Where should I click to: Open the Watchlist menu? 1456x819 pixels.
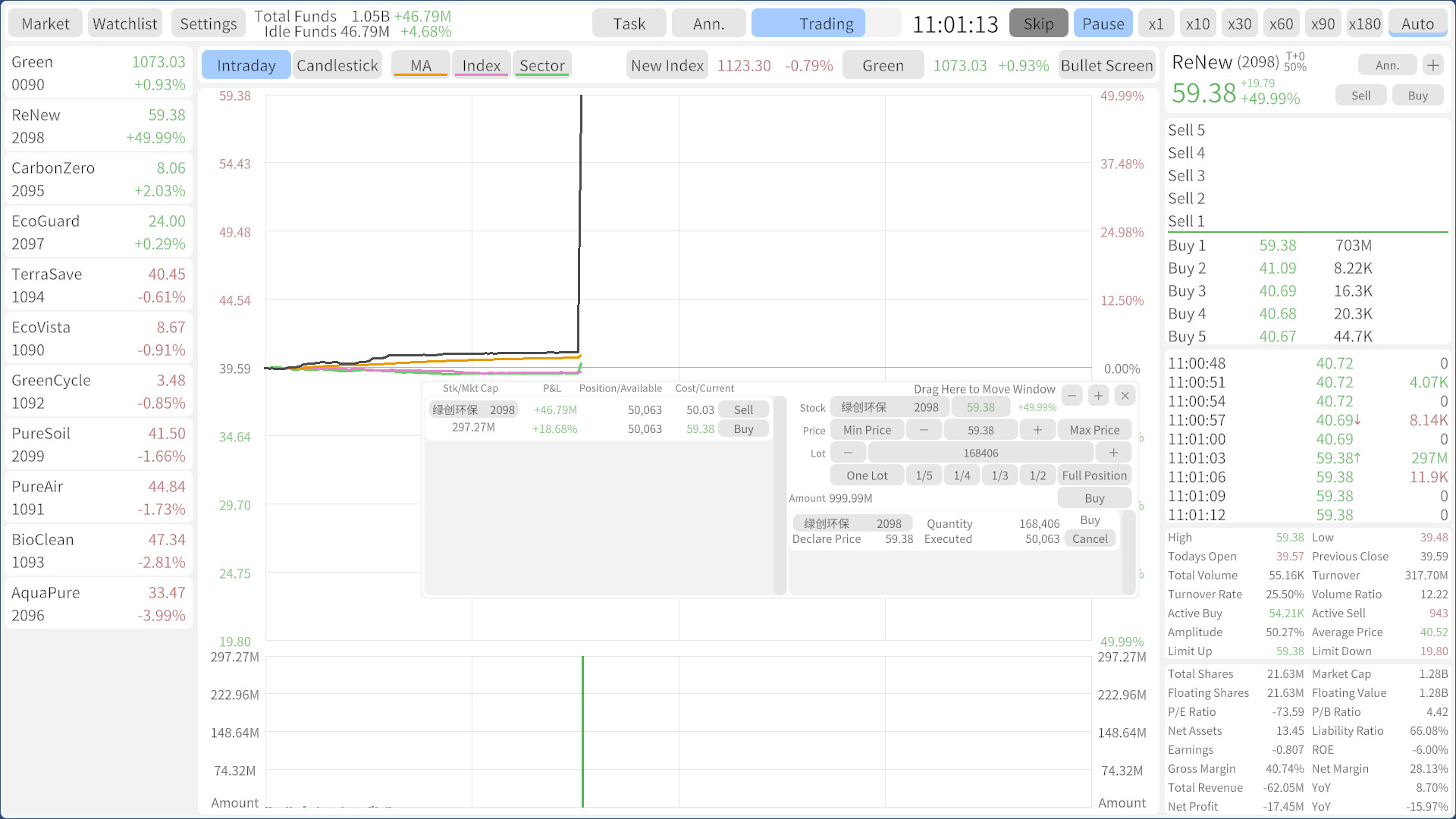click(x=124, y=23)
